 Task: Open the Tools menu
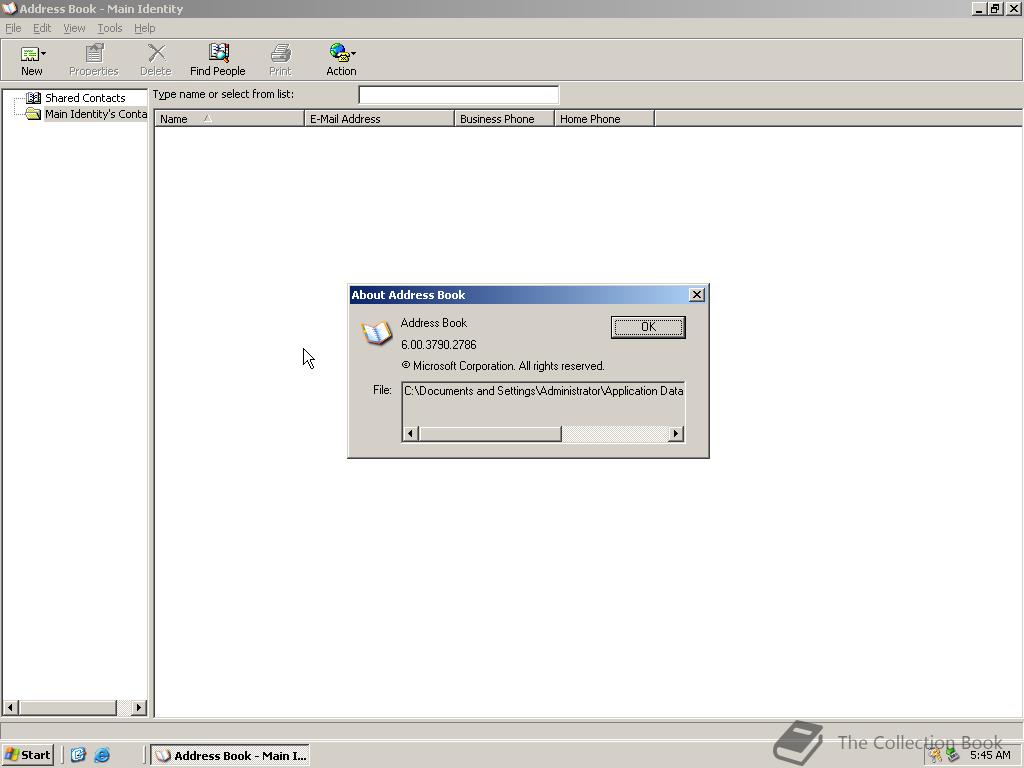pos(110,28)
